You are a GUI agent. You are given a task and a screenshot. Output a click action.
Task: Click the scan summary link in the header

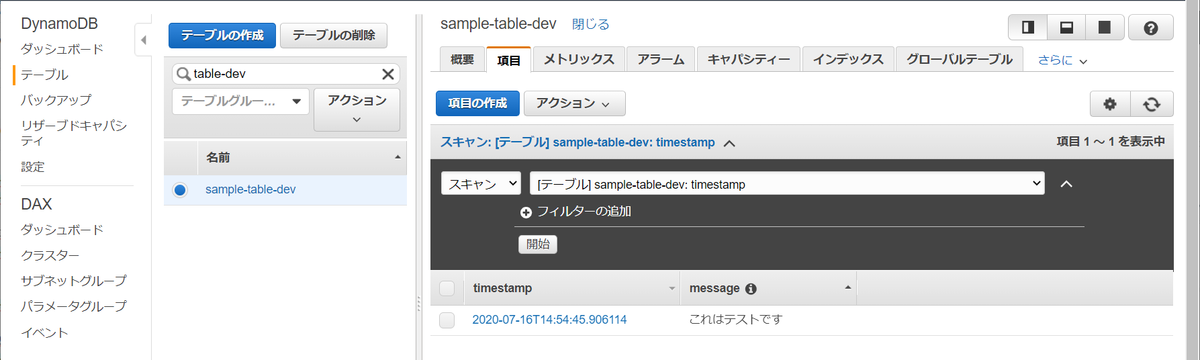coord(577,143)
